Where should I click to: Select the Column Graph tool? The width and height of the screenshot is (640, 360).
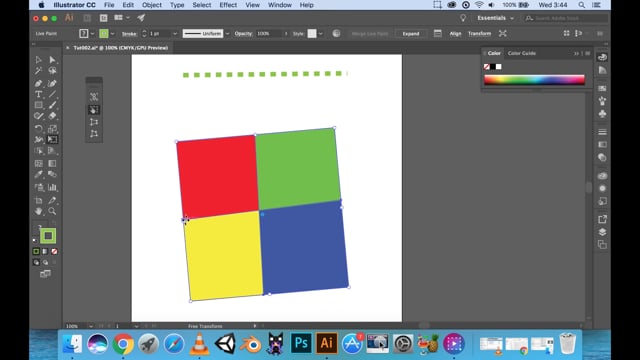pos(52,187)
